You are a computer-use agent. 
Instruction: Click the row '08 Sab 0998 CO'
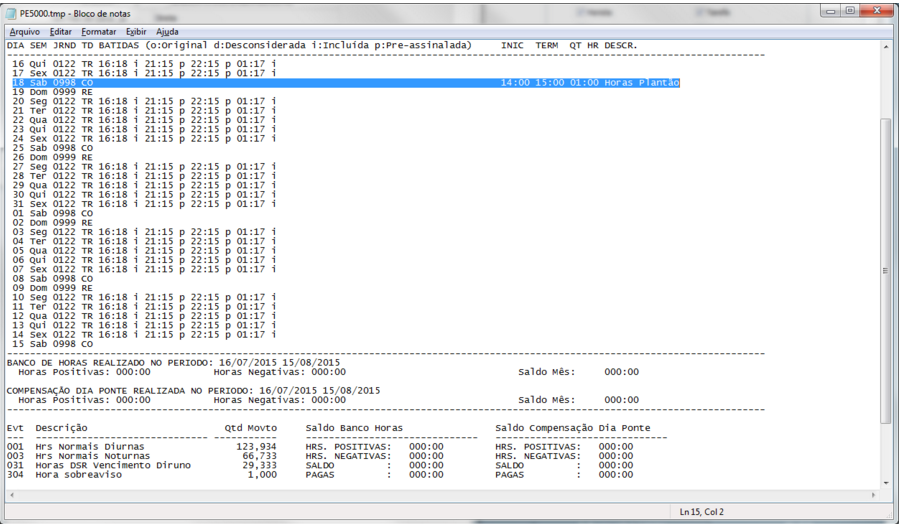(52, 279)
